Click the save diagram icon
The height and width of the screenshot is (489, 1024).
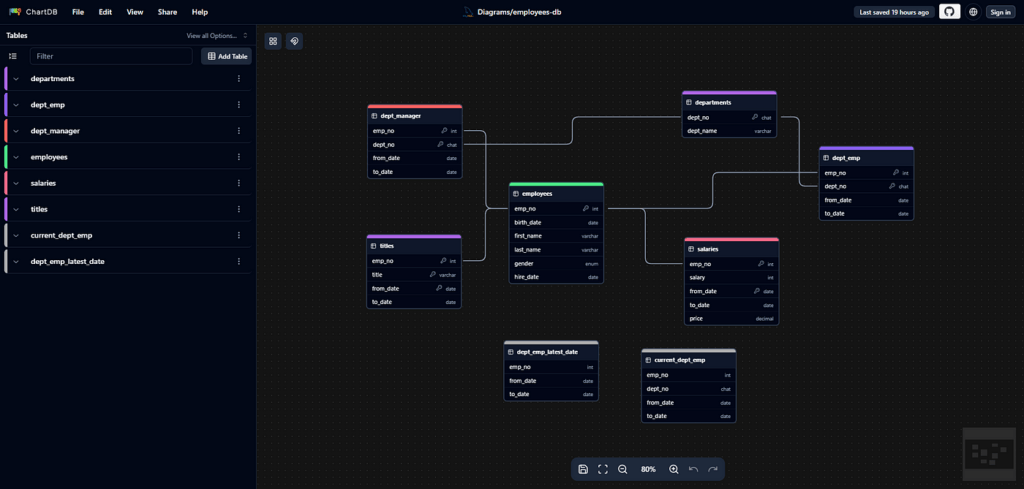pyautogui.click(x=583, y=469)
